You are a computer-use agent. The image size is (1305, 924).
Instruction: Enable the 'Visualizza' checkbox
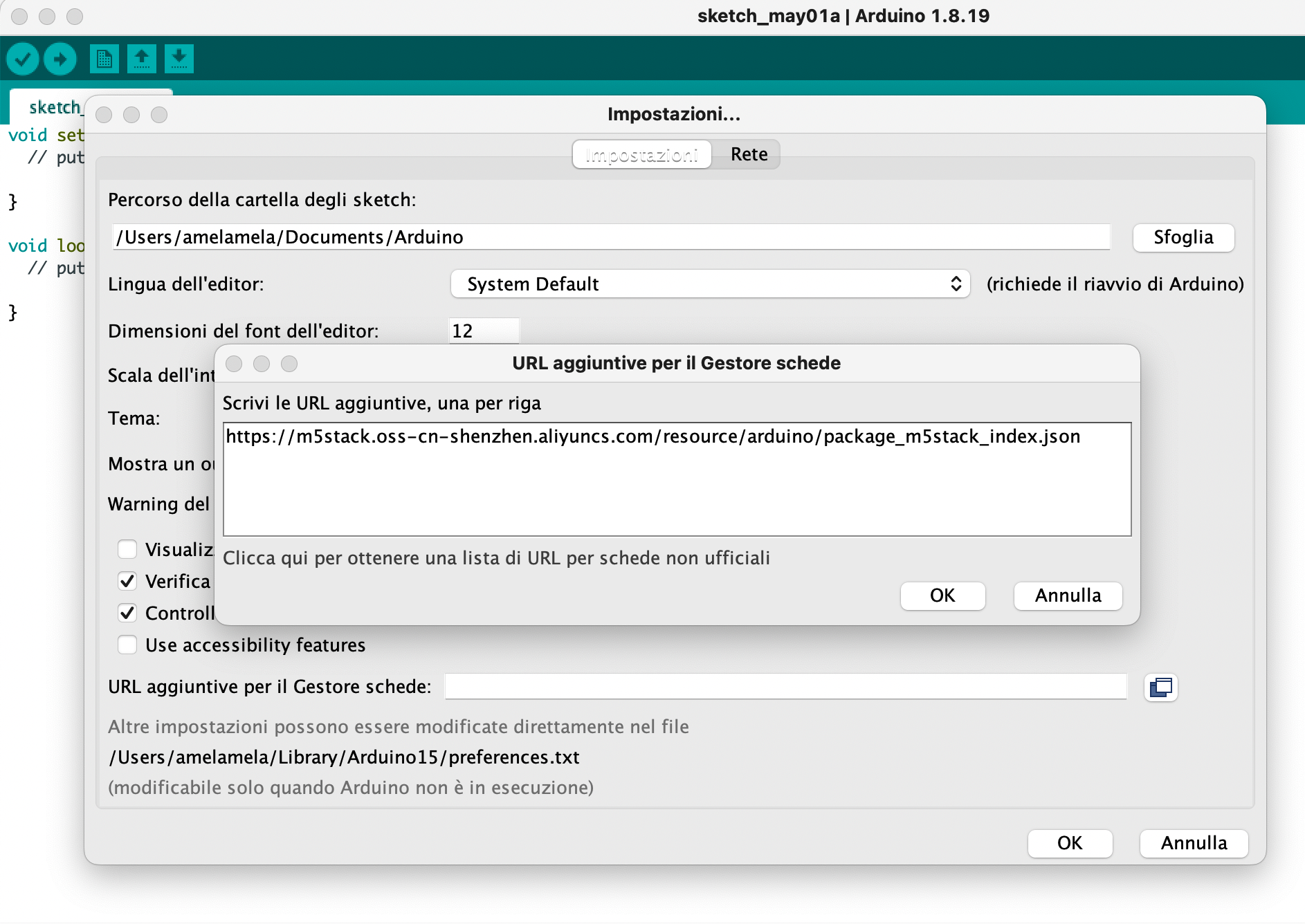point(127,549)
